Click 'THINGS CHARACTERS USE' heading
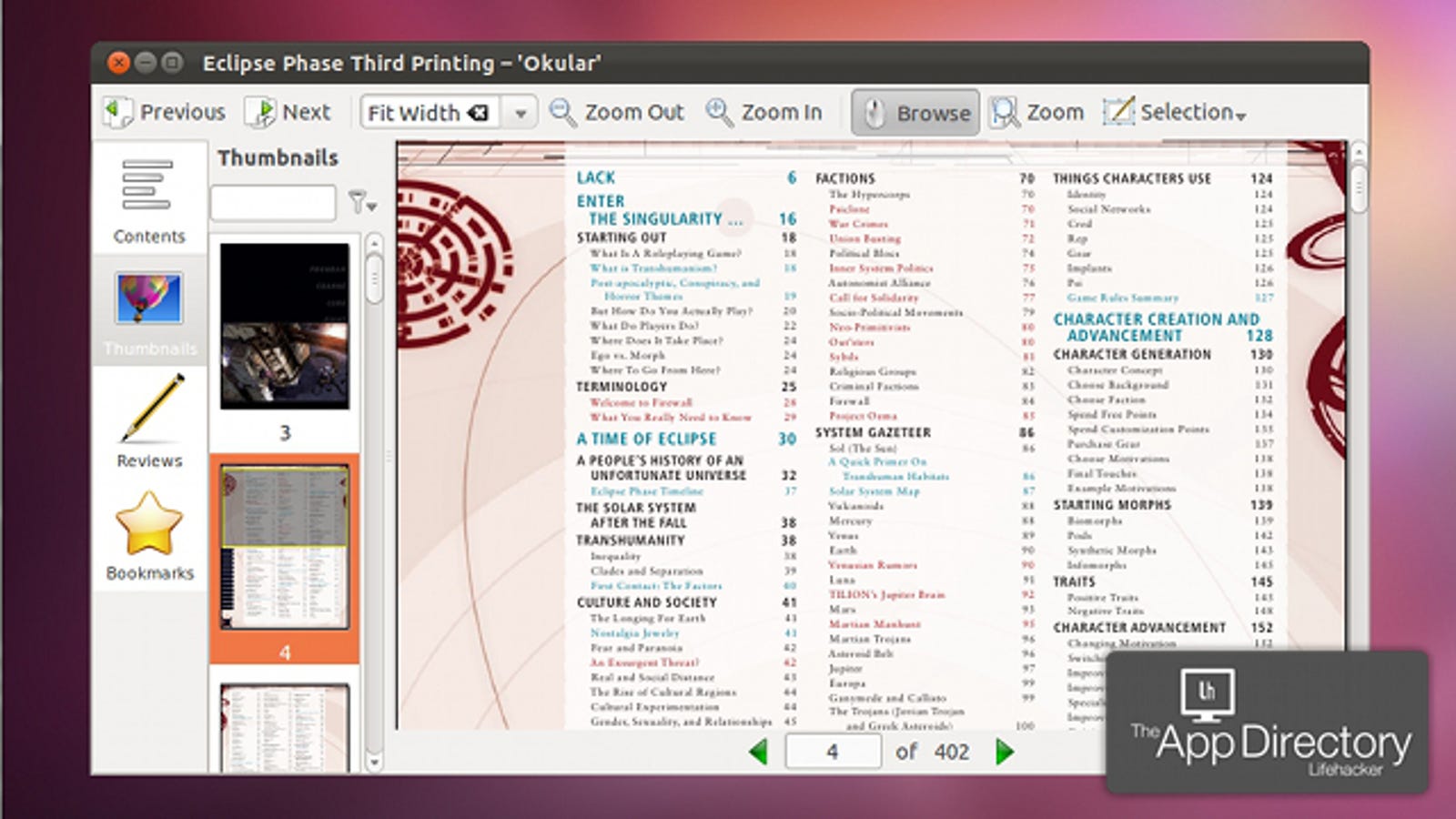The image size is (1456, 819). [x=1132, y=179]
